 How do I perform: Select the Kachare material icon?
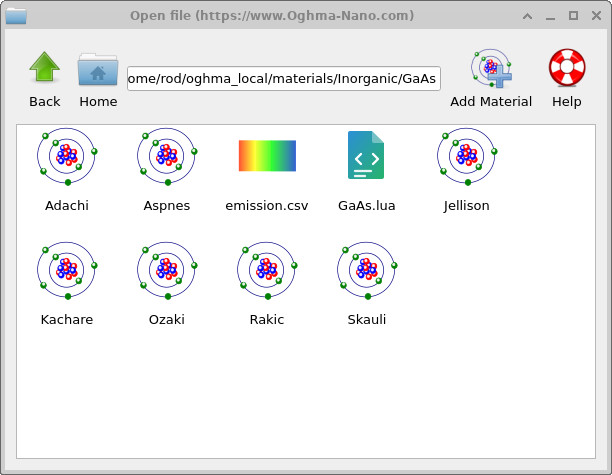[x=67, y=270]
